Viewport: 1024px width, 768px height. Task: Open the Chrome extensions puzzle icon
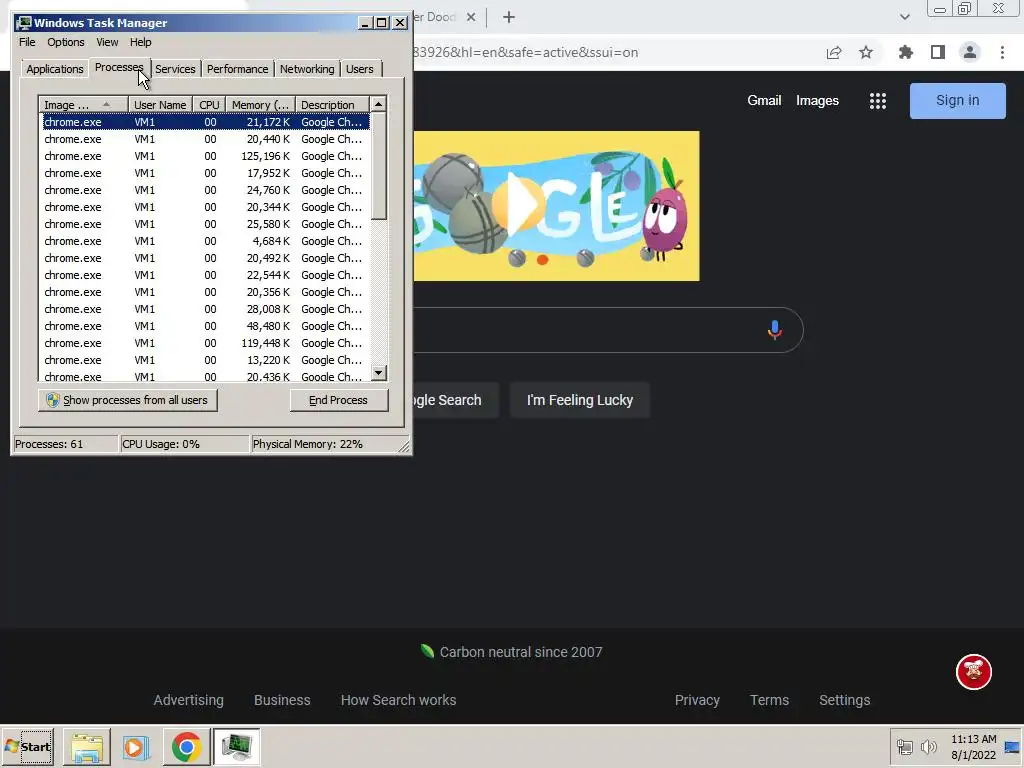[905, 52]
